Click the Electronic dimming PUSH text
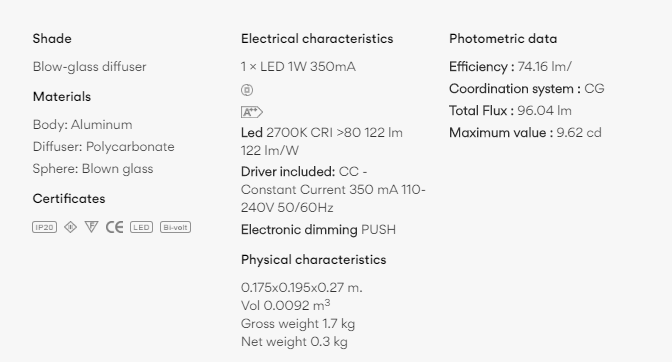This screenshot has width=672, height=362. point(318,230)
